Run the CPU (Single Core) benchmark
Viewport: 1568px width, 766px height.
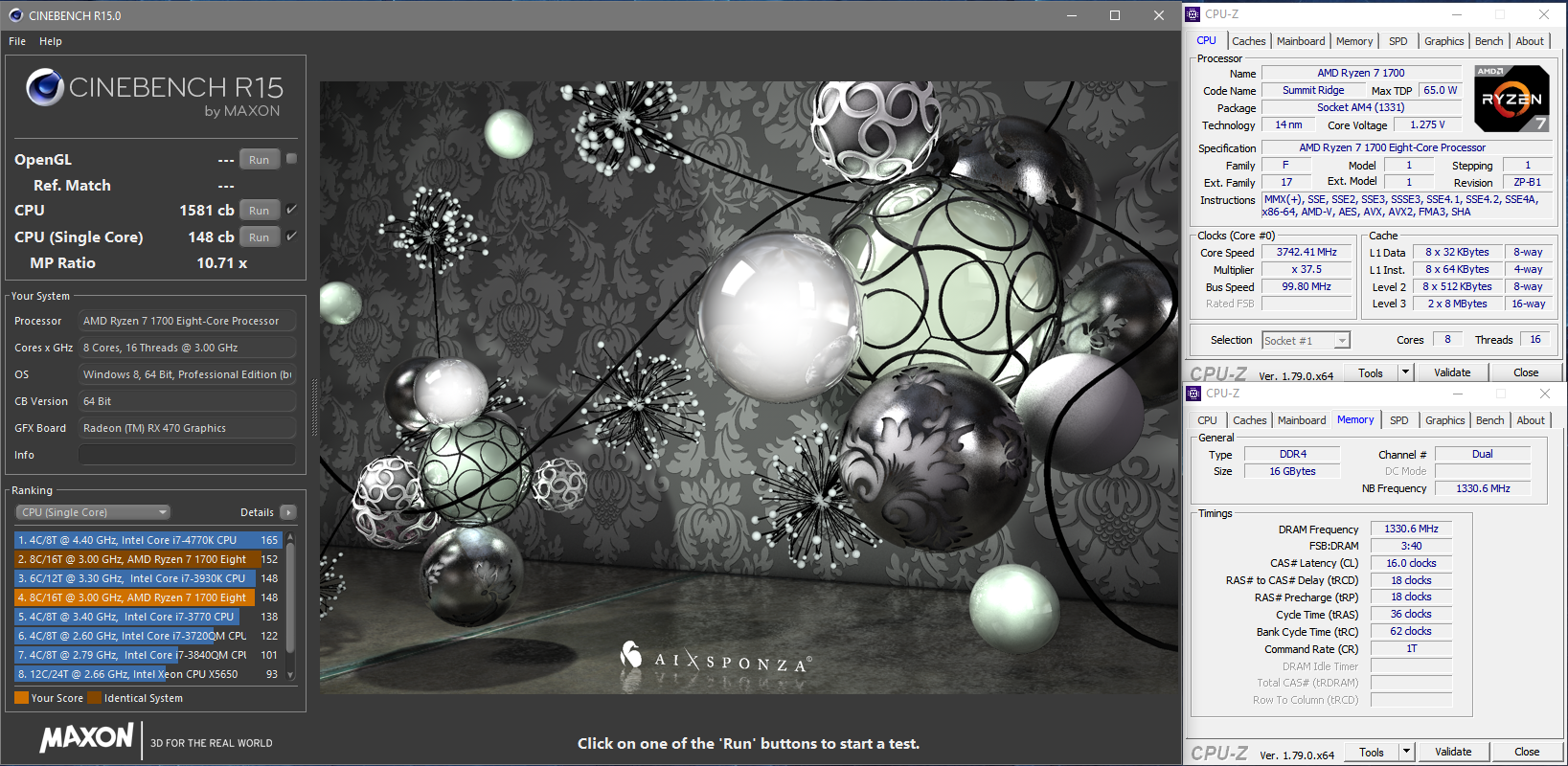(259, 237)
